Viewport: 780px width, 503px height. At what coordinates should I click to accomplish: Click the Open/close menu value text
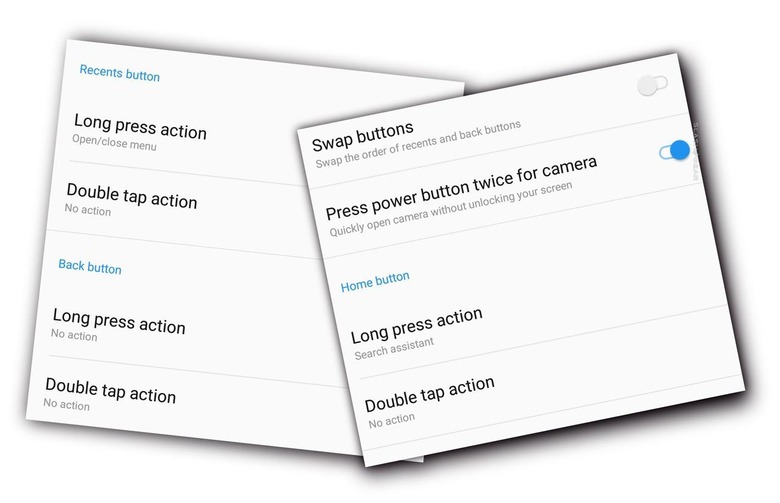pyautogui.click(x=114, y=146)
